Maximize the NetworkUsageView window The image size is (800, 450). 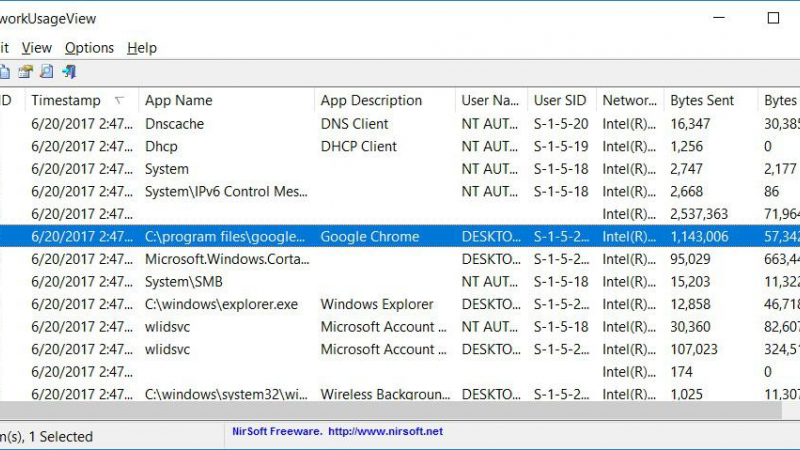(772, 18)
